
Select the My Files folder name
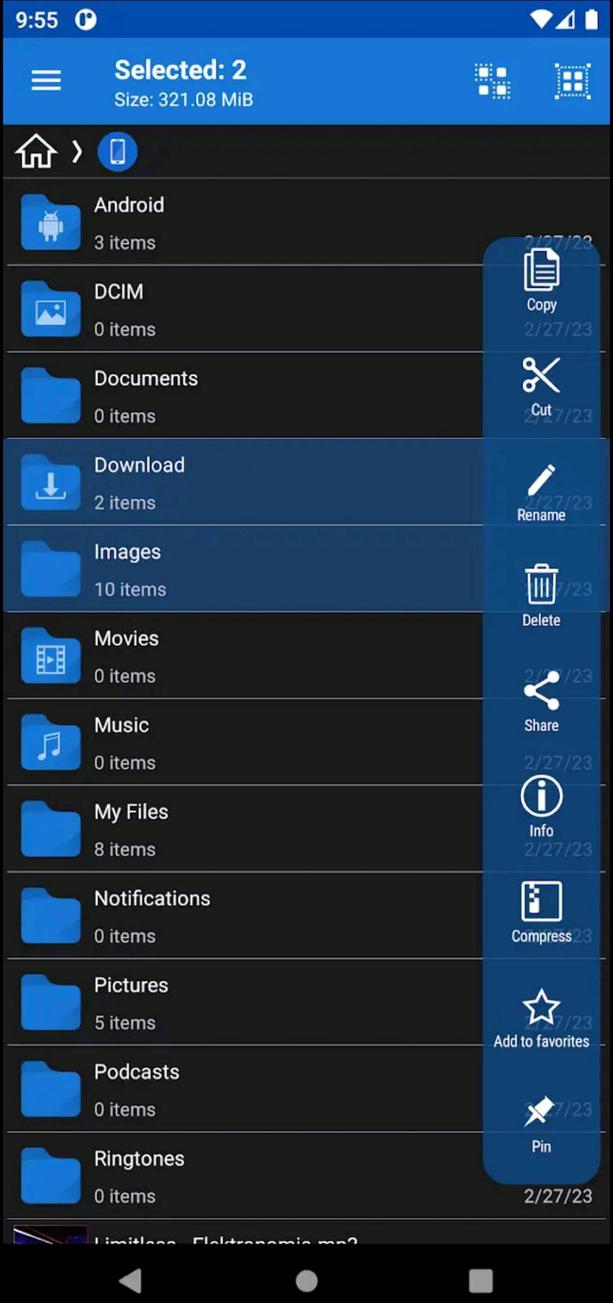(131, 812)
